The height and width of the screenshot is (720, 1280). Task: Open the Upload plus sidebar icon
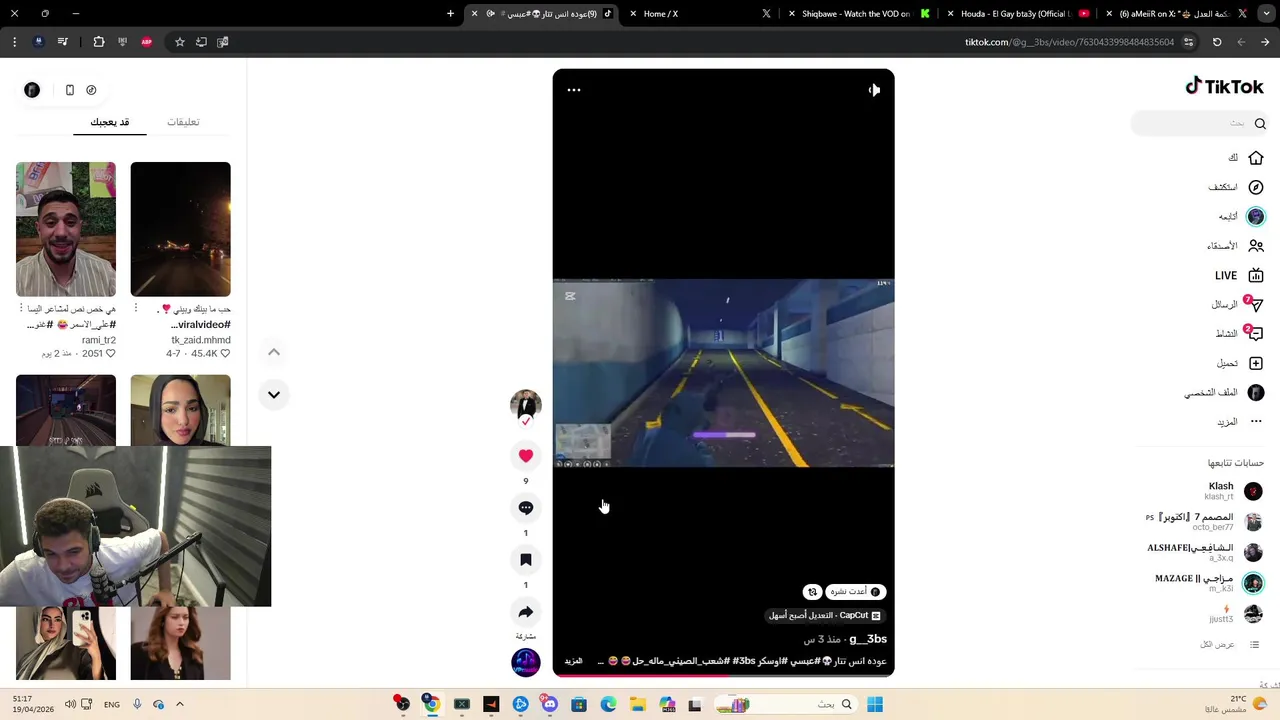[1256, 363]
